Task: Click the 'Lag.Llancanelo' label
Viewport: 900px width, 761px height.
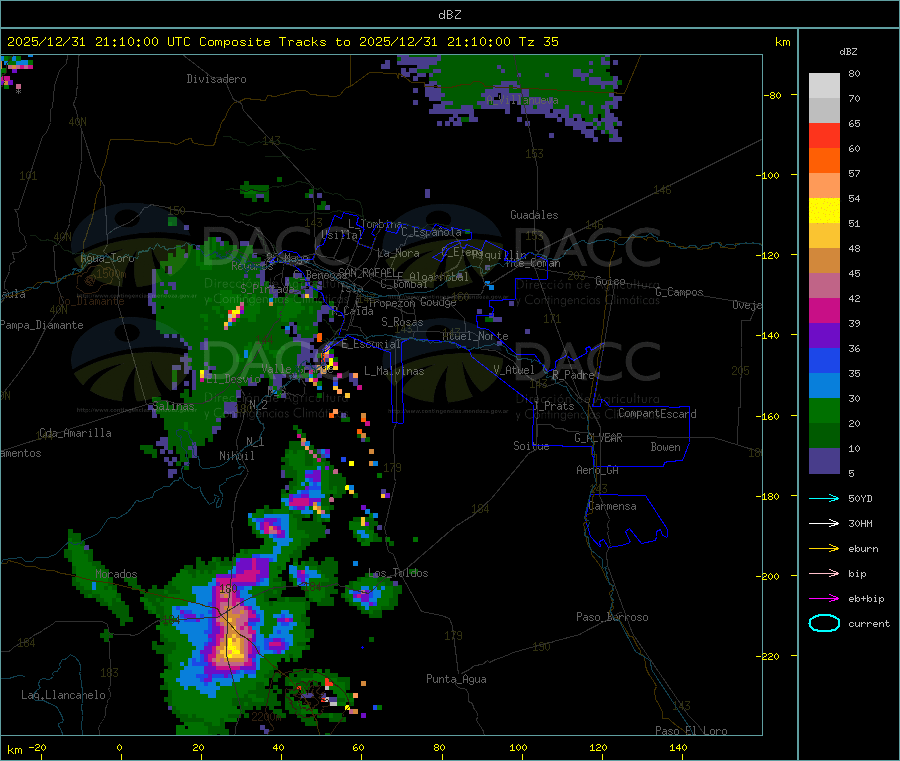Action: point(63,696)
